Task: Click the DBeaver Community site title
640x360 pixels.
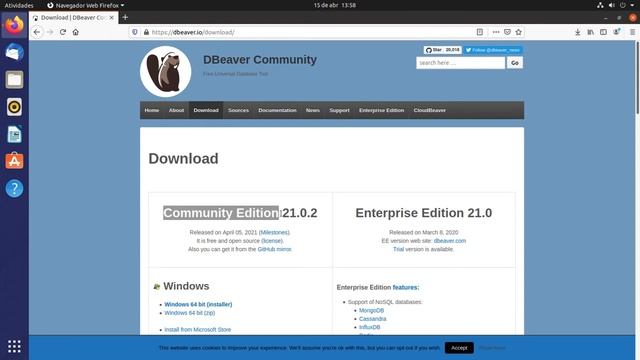Action: click(260, 60)
